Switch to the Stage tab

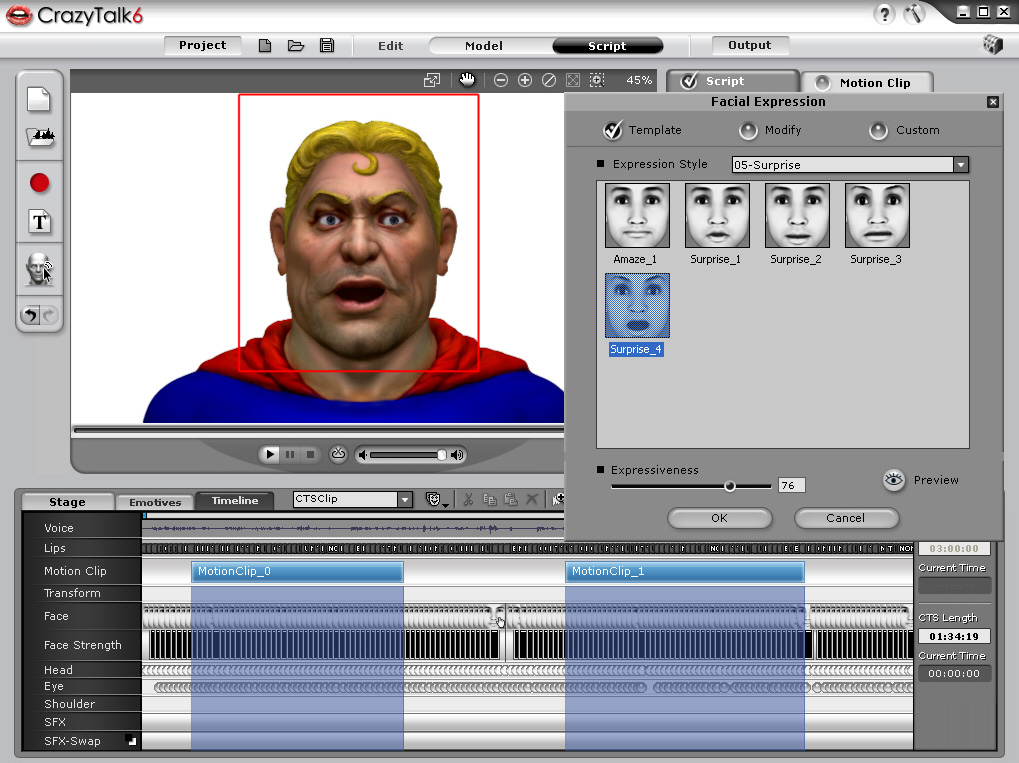coord(68,502)
